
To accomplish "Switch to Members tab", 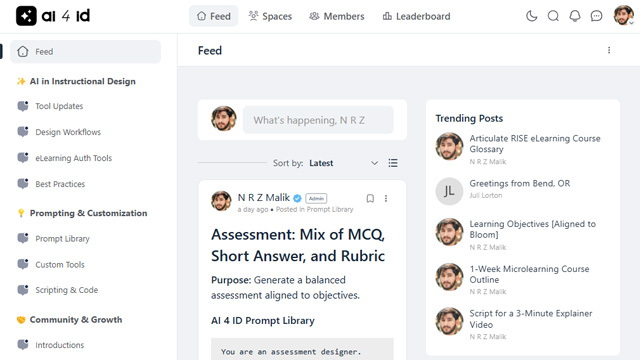I will tap(337, 16).
